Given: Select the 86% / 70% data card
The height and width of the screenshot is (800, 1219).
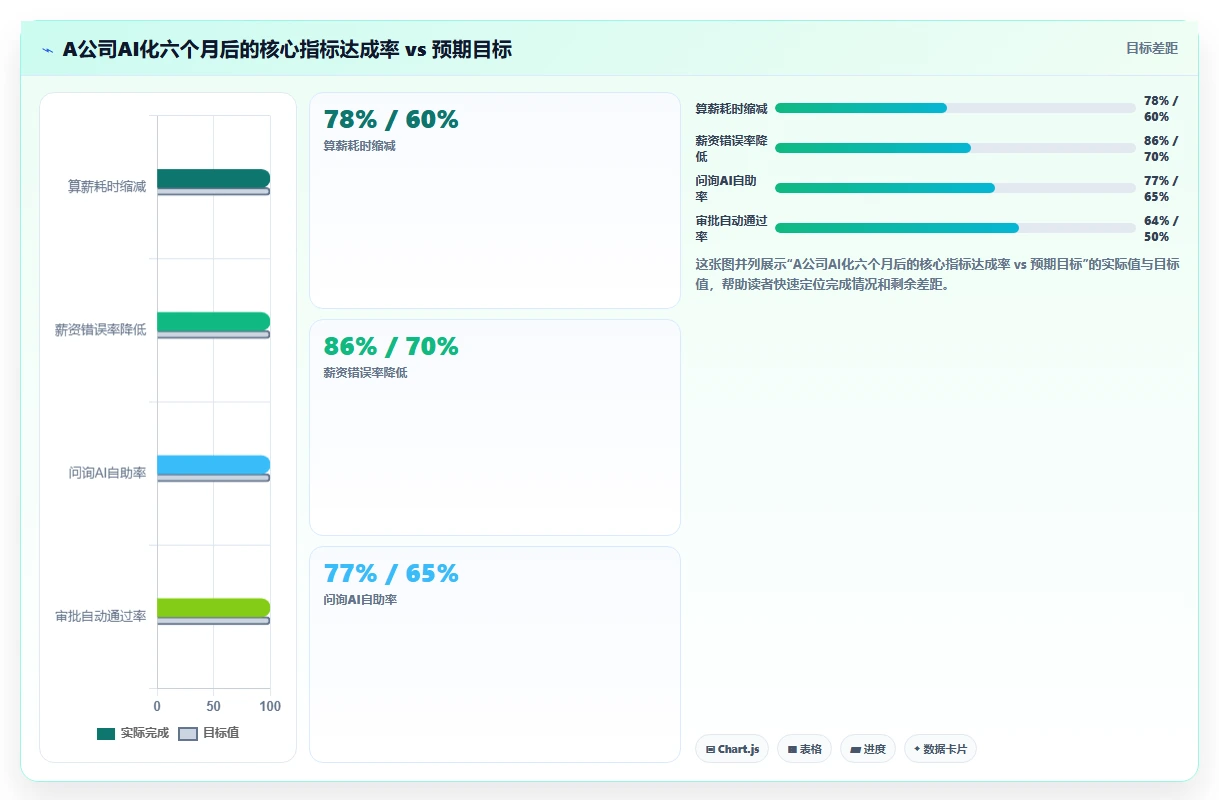Looking at the screenshot, I should point(495,427).
